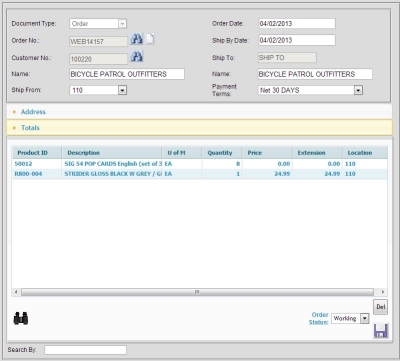Image resolution: width=400 pixels, height=361 pixels.
Task: Sort by Description column header
Action: pos(112,153)
